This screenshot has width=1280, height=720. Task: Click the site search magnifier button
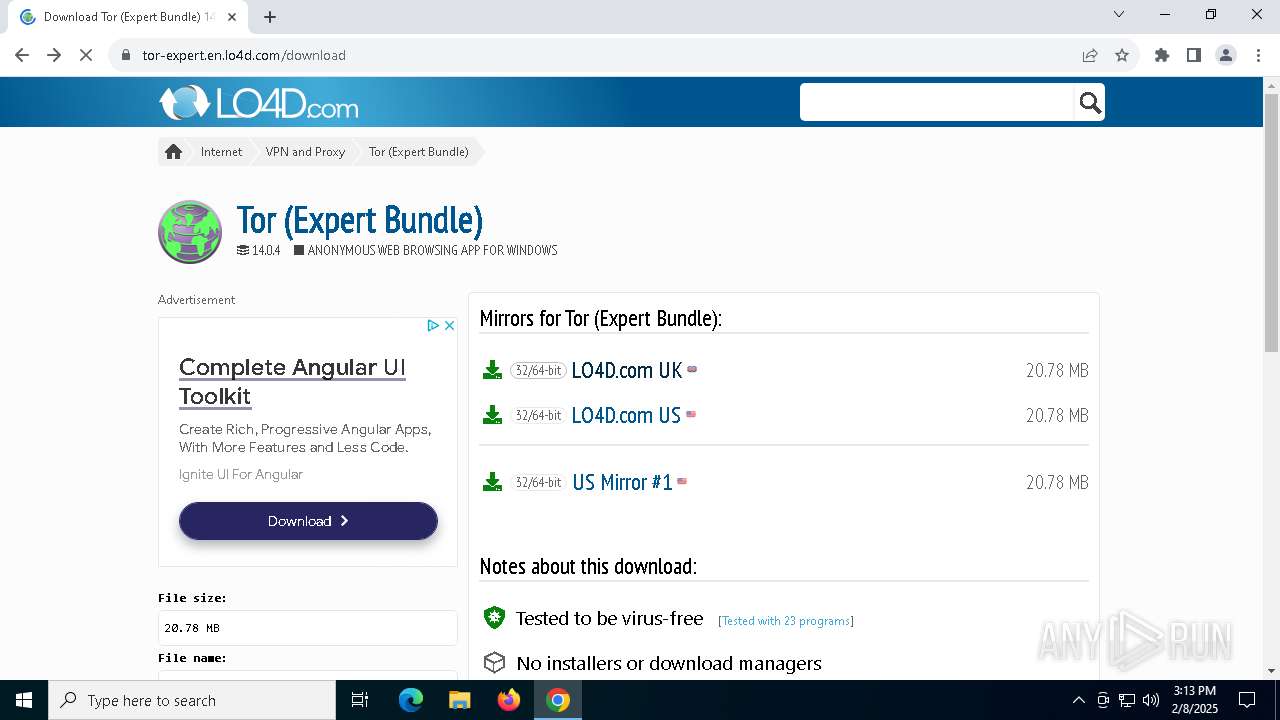tap(1090, 102)
